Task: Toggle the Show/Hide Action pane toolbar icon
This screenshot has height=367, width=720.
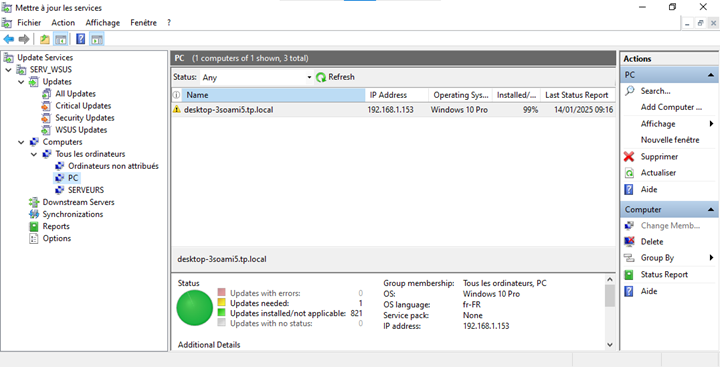Action: pyautogui.click(x=96, y=40)
